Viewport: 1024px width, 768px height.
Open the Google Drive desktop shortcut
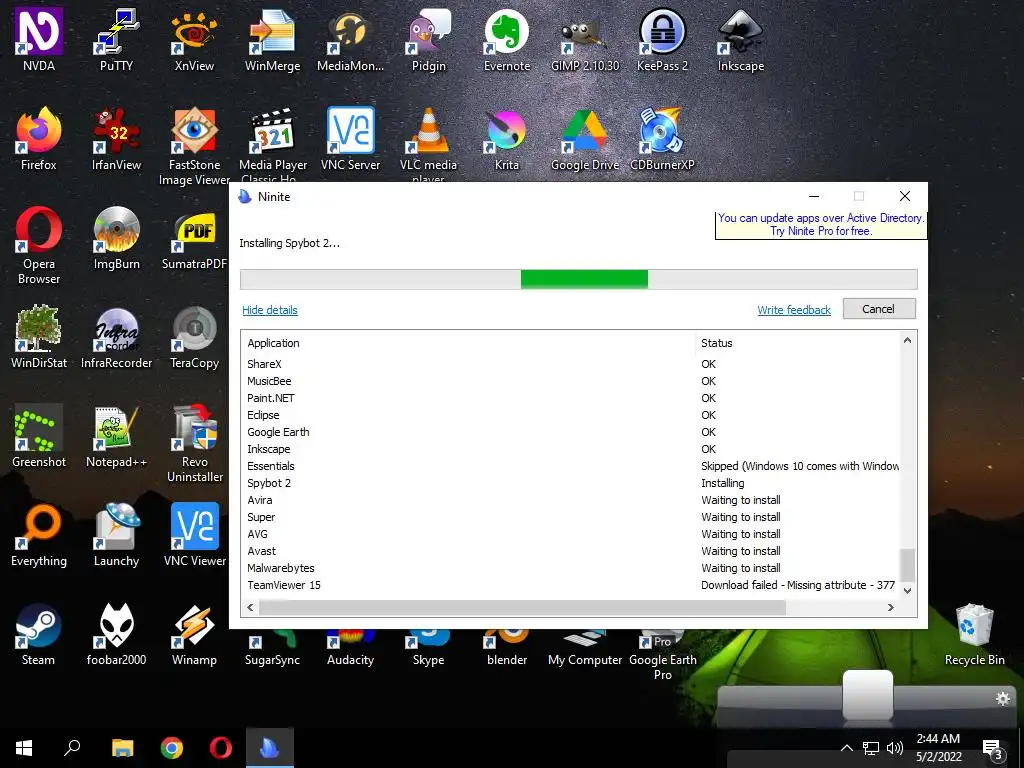point(584,139)
